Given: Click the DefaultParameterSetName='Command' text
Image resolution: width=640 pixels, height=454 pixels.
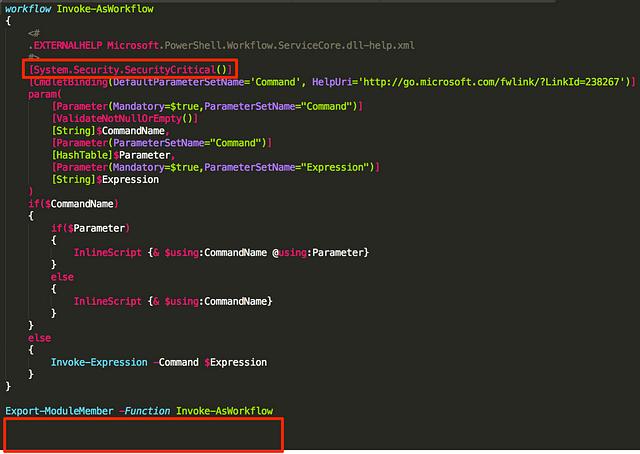Looking at the screenshot, I should coord(207,82).
